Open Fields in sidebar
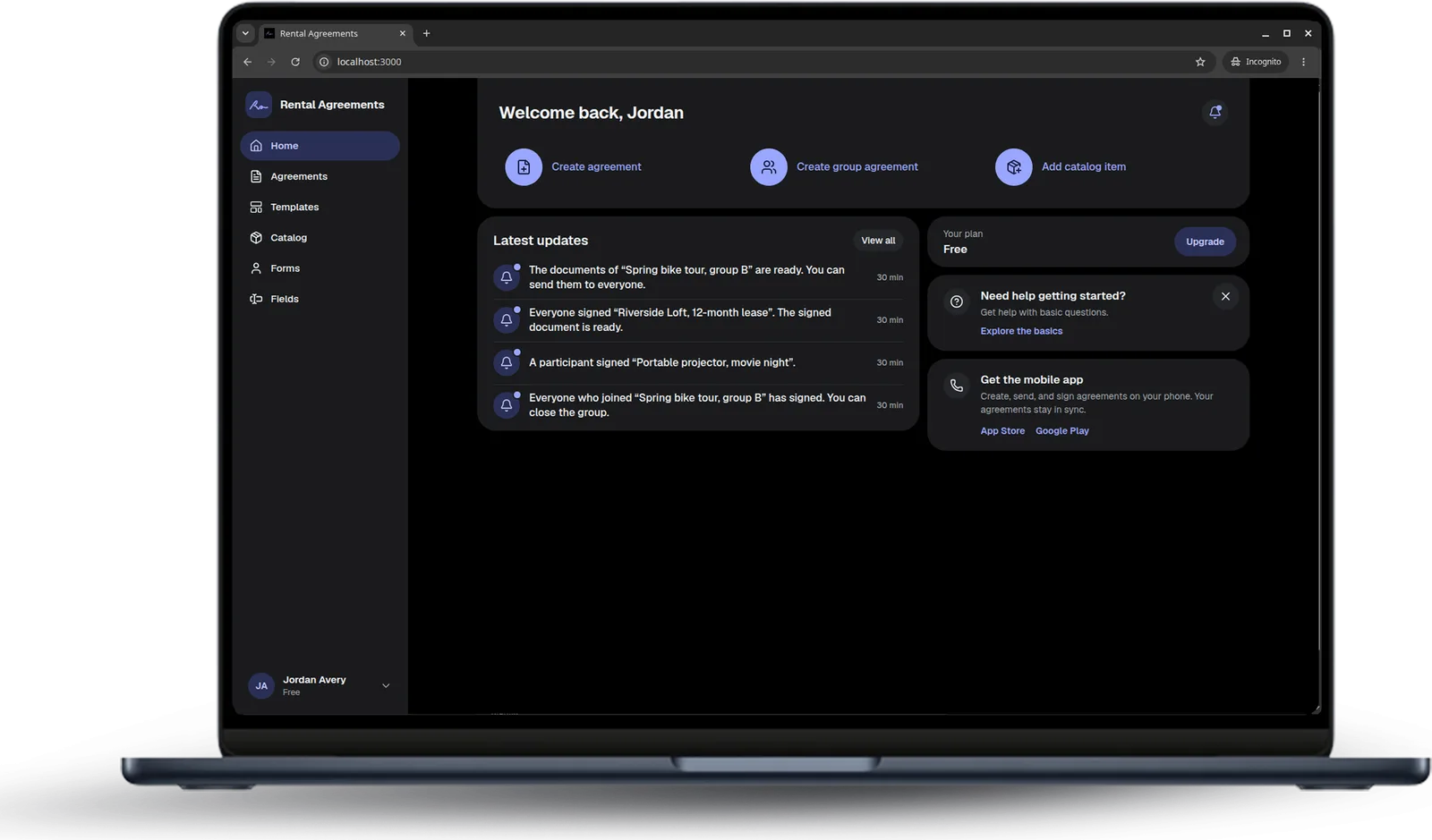Screen dimensions: 1432x840 tap(320, 299)
